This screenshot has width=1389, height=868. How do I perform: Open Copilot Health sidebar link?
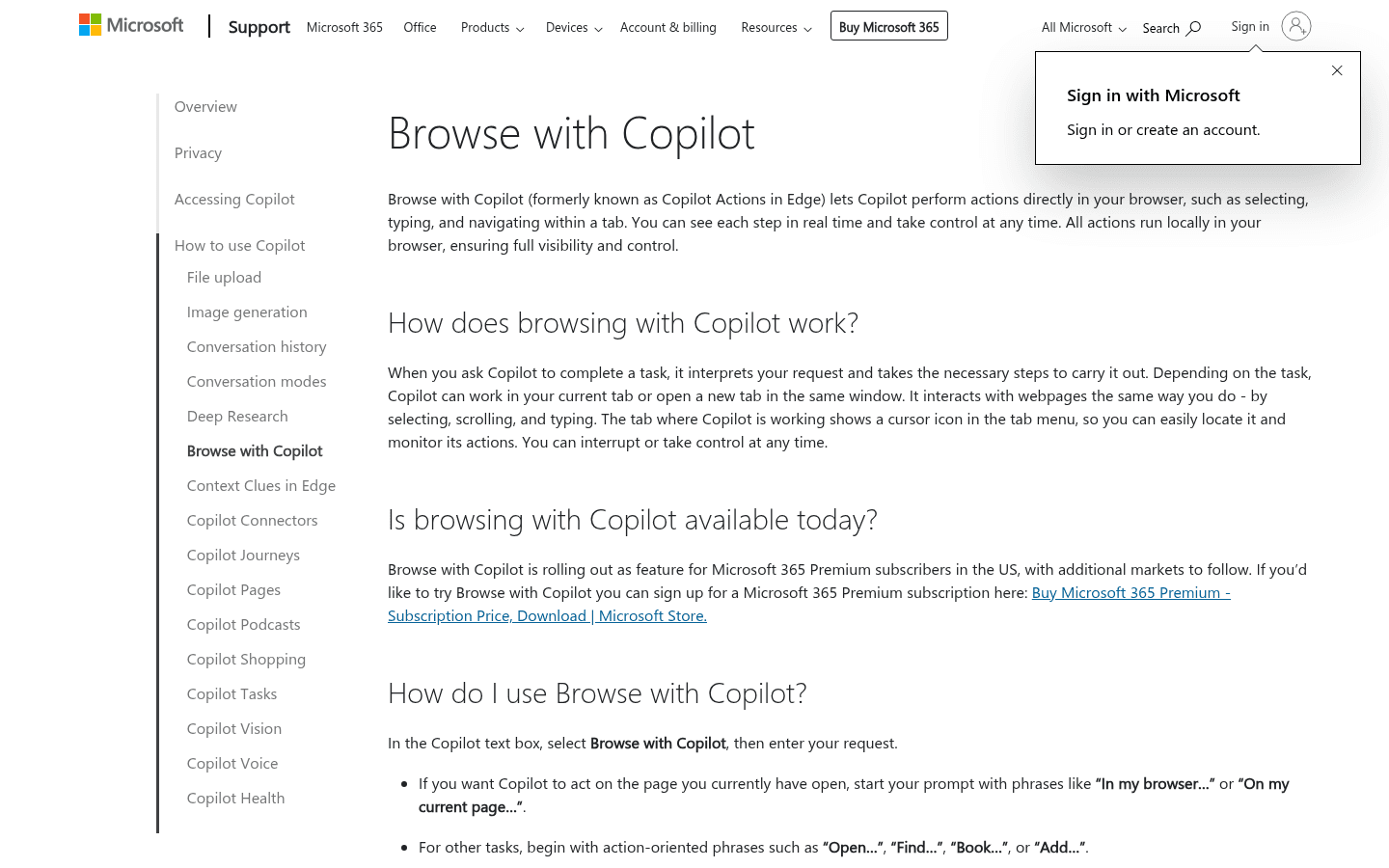235,798
